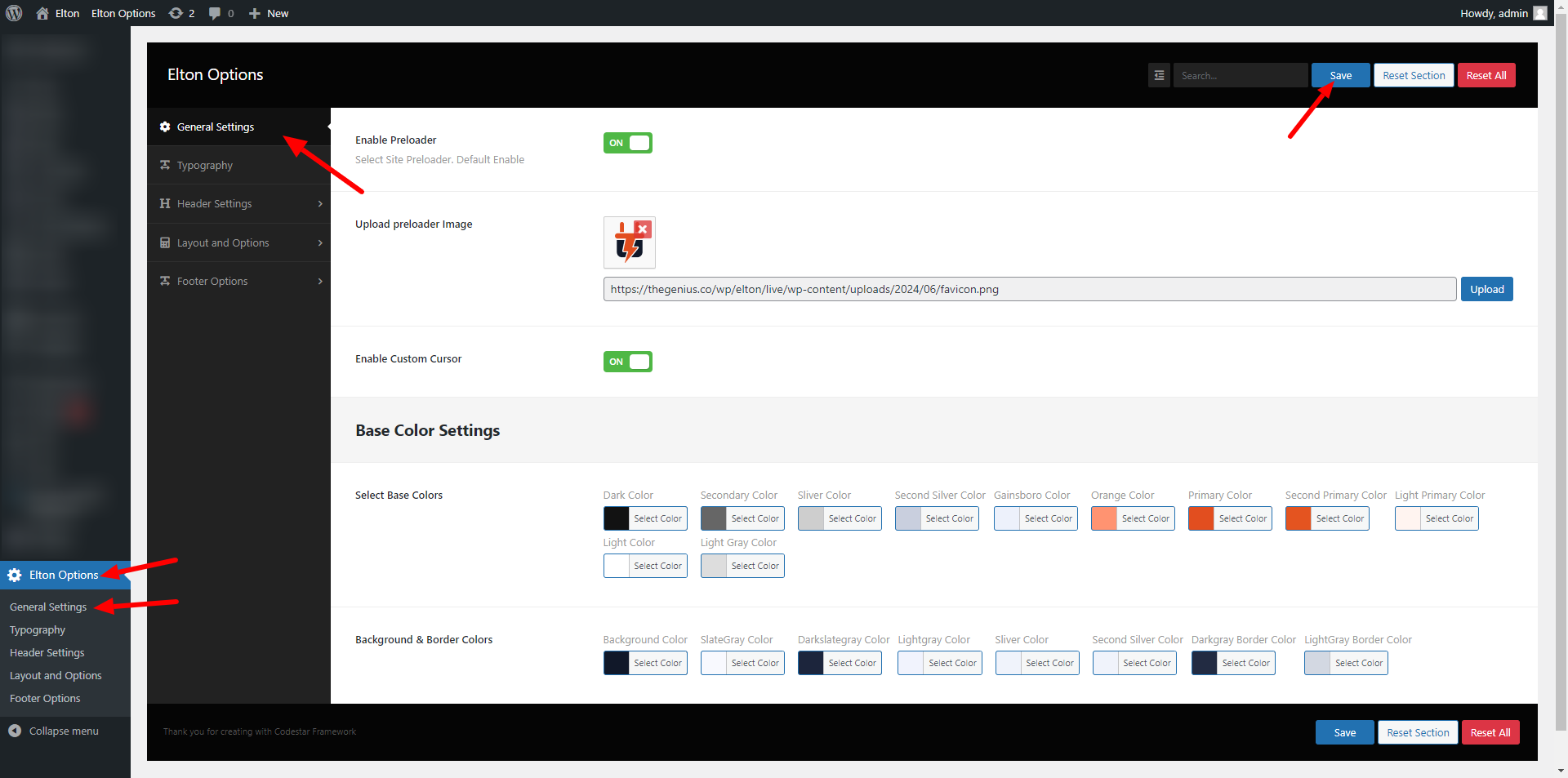Click the Collapse menu arrow icon
The width and height of the screenshot is (1568, 778).
(15, 731)
